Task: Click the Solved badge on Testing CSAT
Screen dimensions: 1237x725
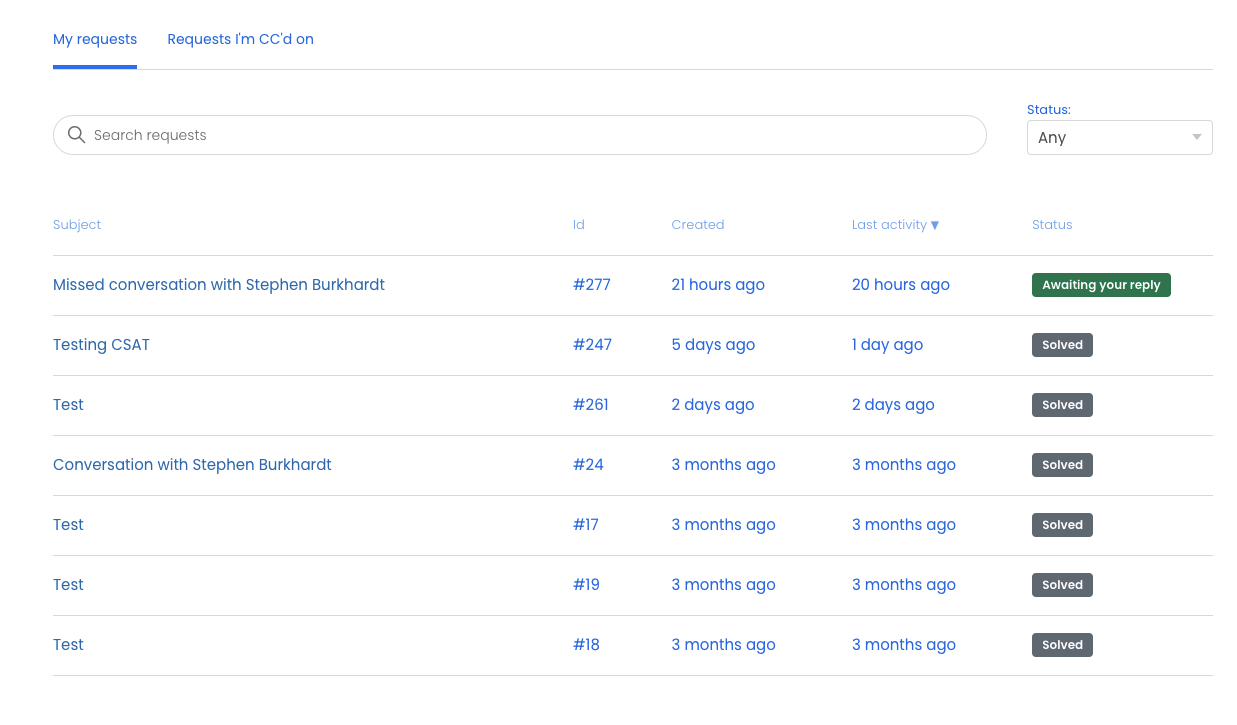Action: point(1061,344)
